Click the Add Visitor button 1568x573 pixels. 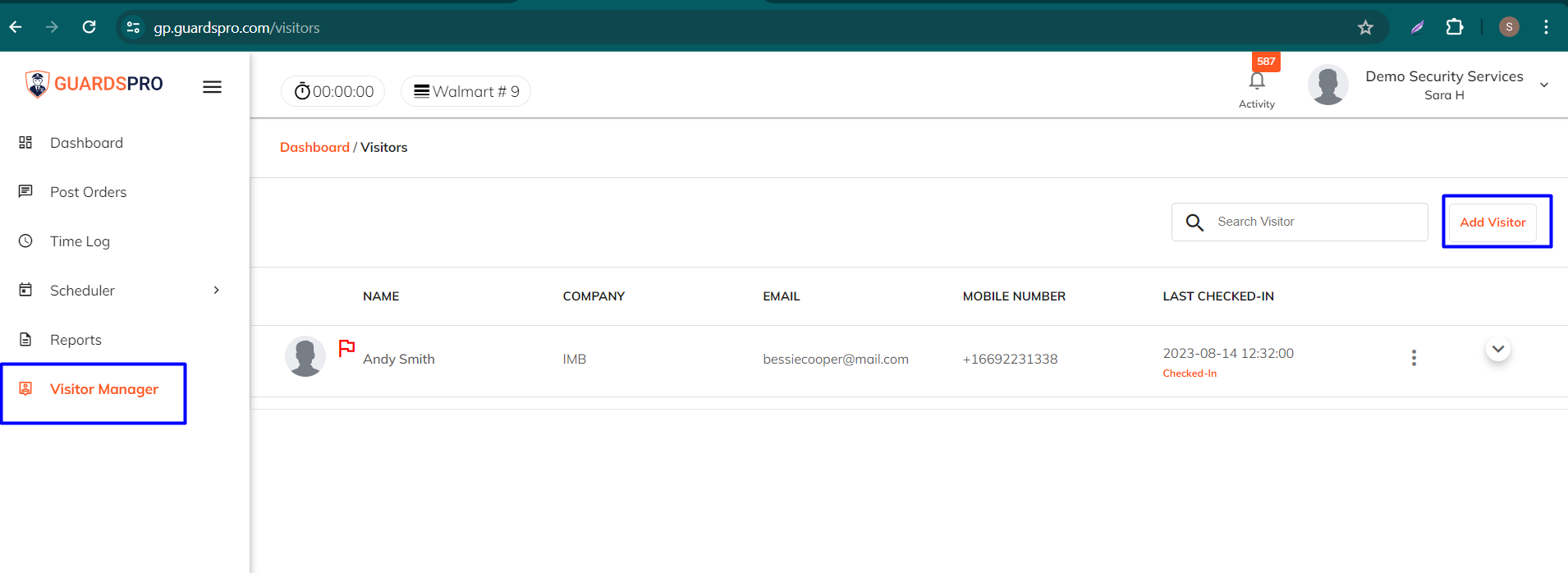tap(1492, 222)
